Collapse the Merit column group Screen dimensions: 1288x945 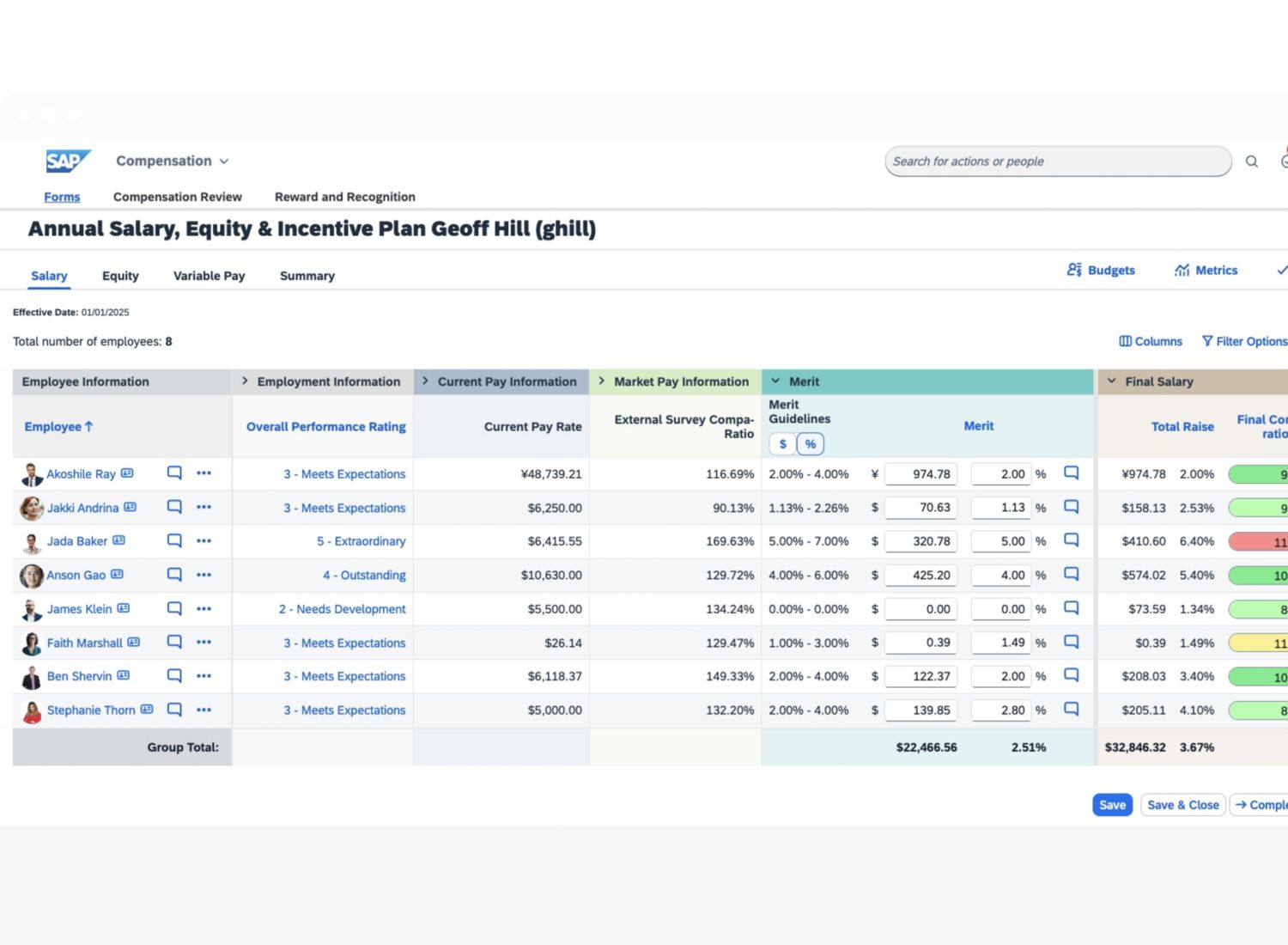[775, 381]
